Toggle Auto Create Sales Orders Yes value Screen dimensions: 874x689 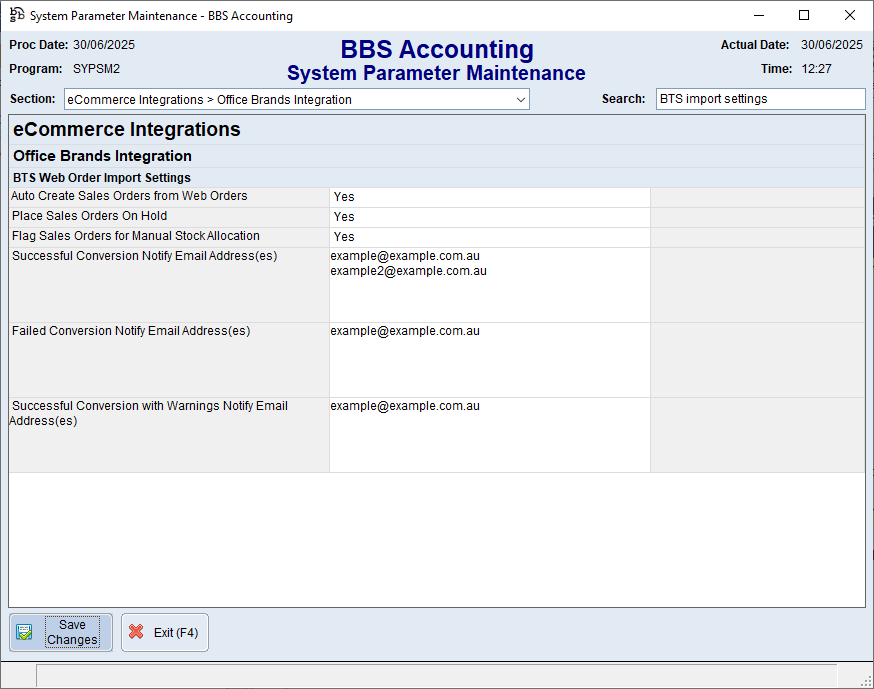[x=489, y=197]
